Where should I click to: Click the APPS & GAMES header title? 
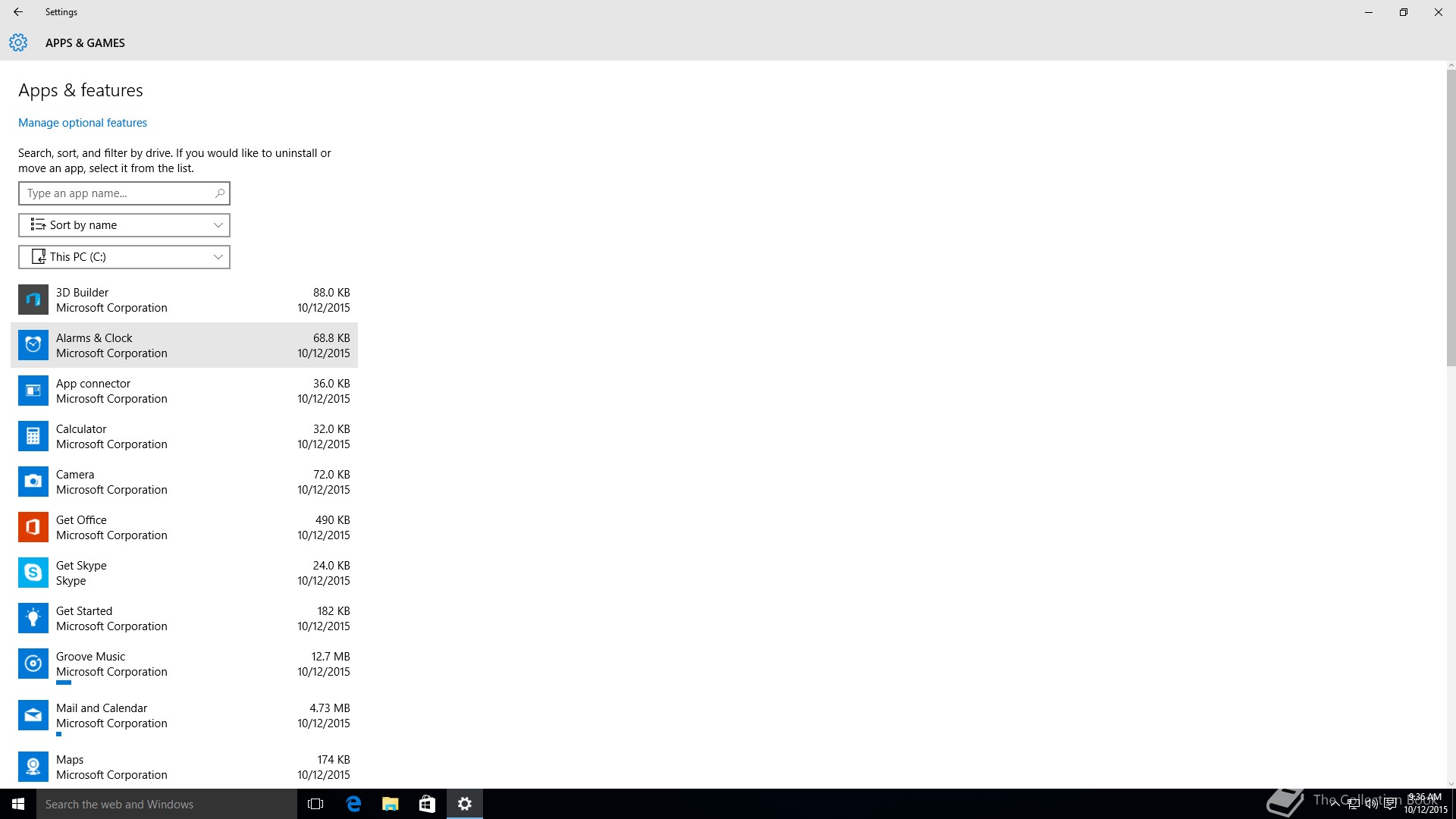tap(85, 43)
